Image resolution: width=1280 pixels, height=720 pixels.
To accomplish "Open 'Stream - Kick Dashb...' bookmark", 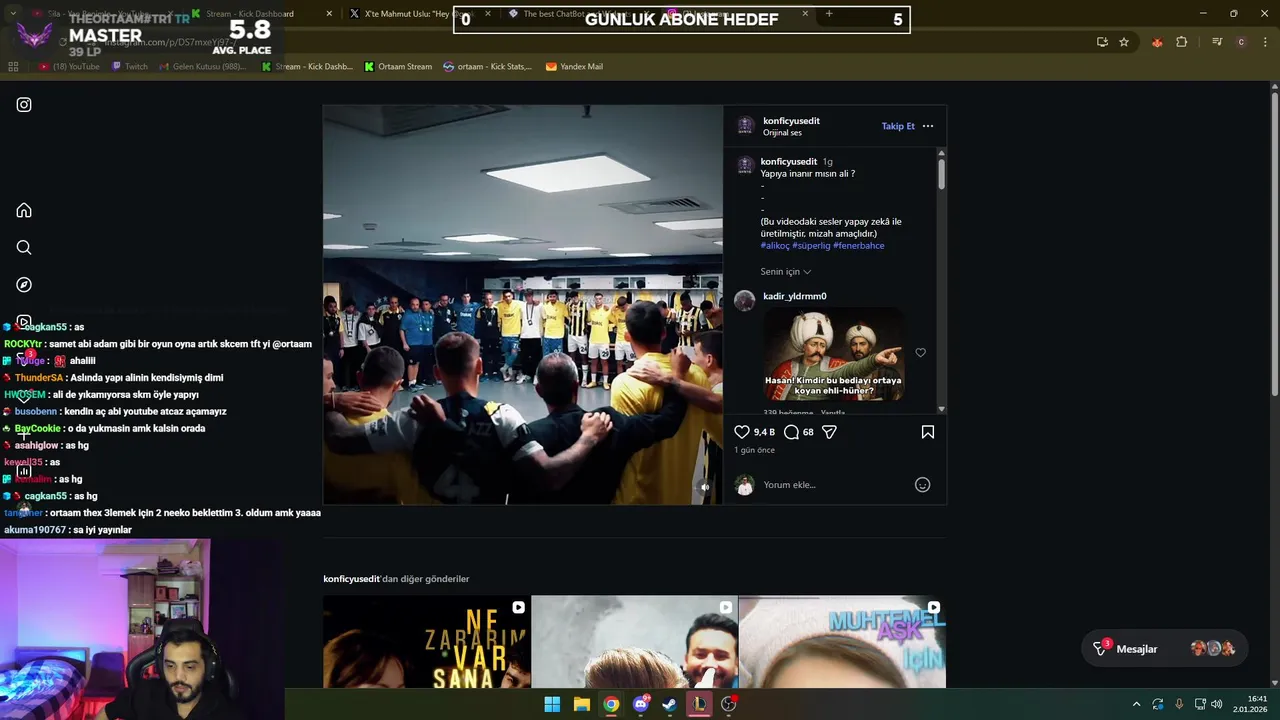I will 307,67.
